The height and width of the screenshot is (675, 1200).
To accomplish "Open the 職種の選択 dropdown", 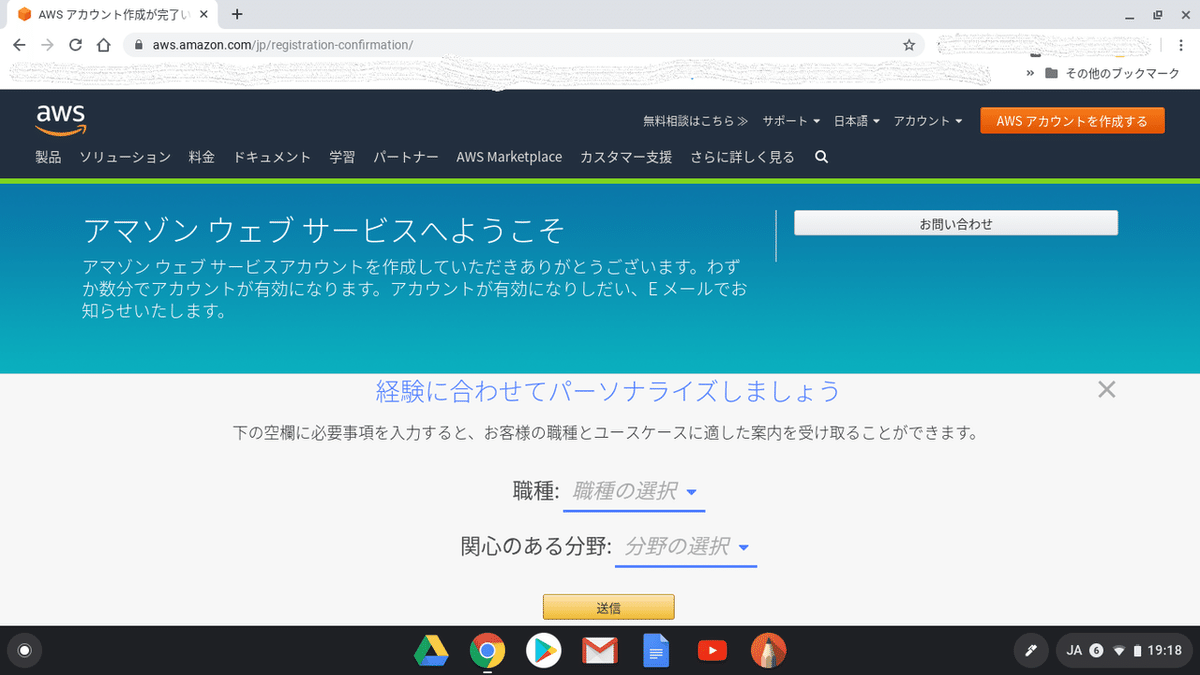I will pos(633,491).
